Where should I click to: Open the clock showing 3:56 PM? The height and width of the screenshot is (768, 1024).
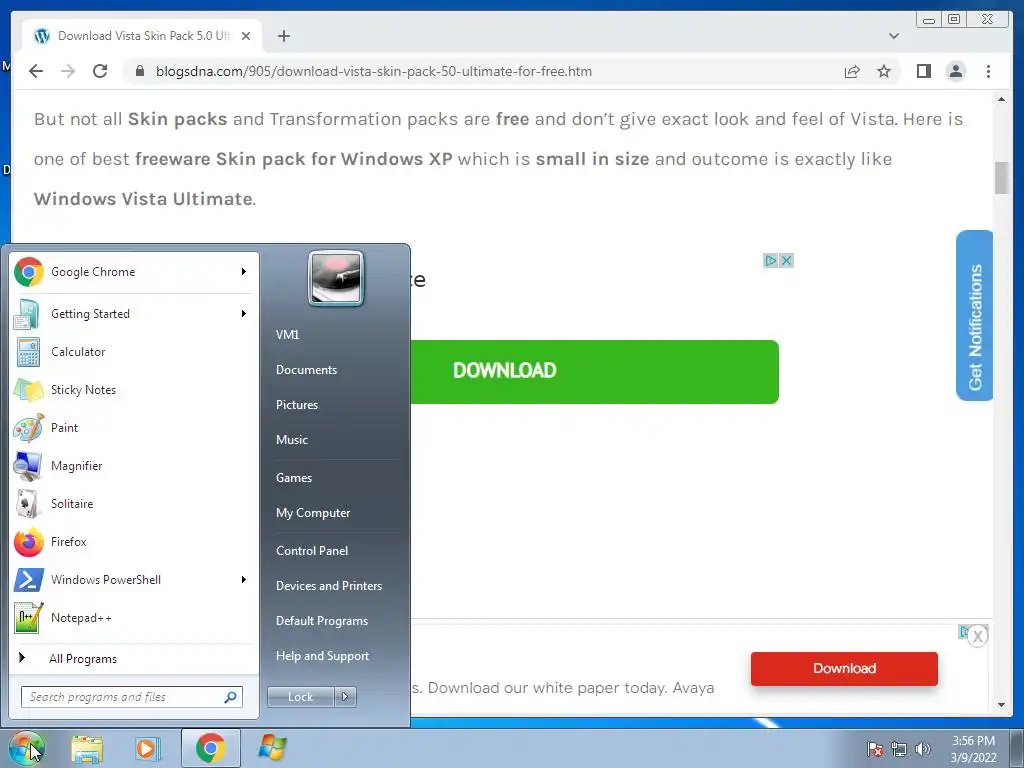click(973, 749)
